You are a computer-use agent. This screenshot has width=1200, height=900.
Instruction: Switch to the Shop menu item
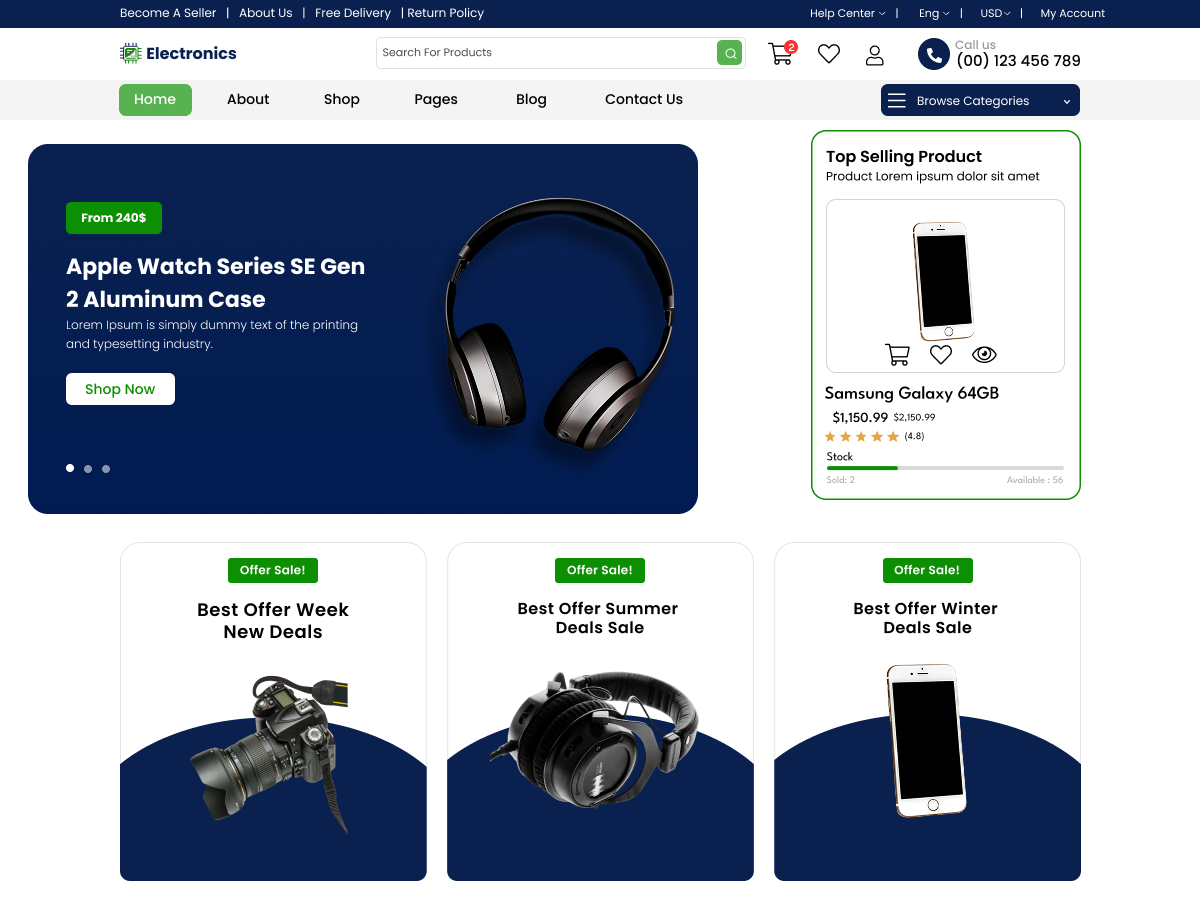point(341,99)
